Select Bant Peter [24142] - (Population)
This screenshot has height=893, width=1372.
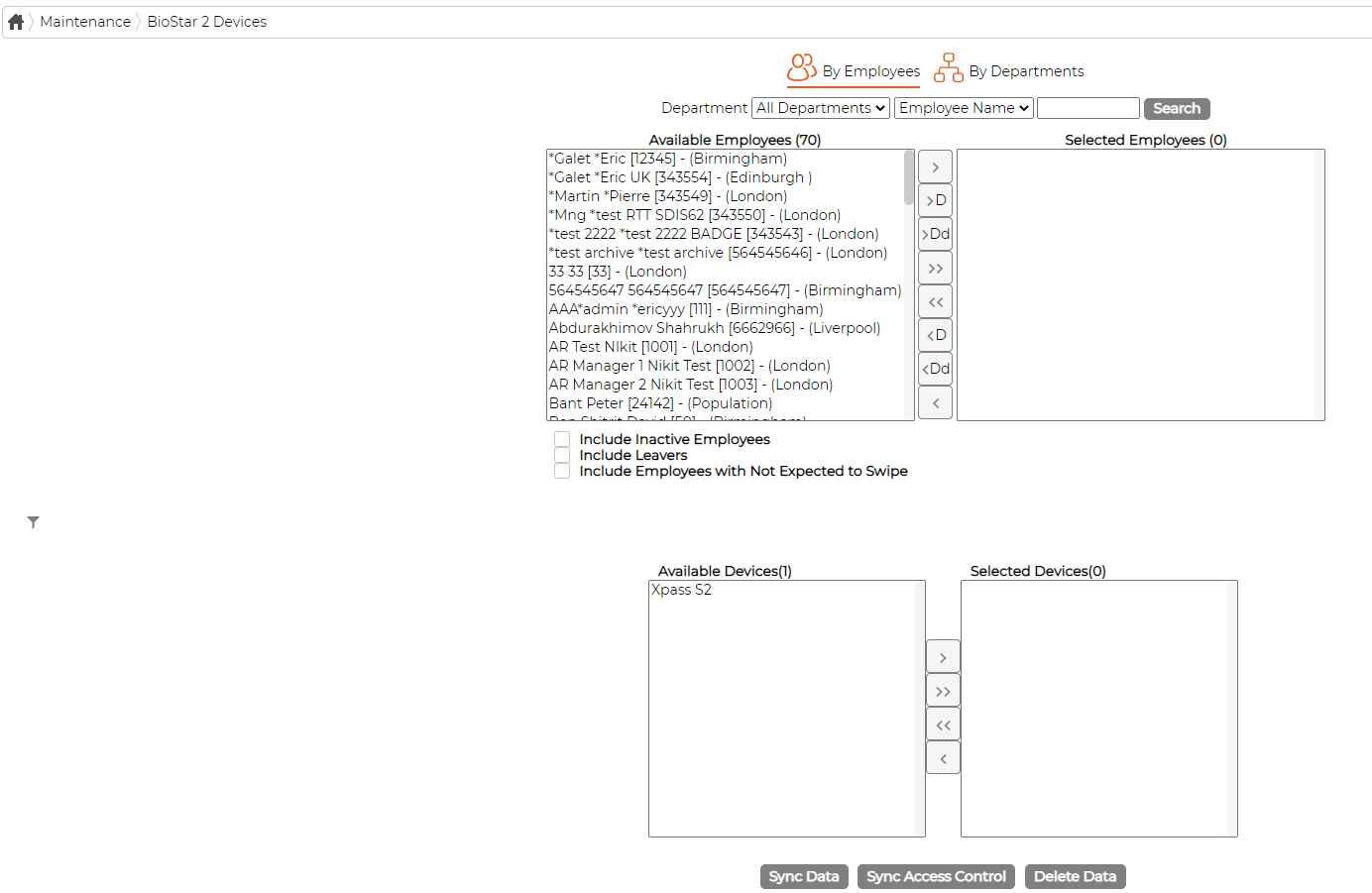point(726,403)
